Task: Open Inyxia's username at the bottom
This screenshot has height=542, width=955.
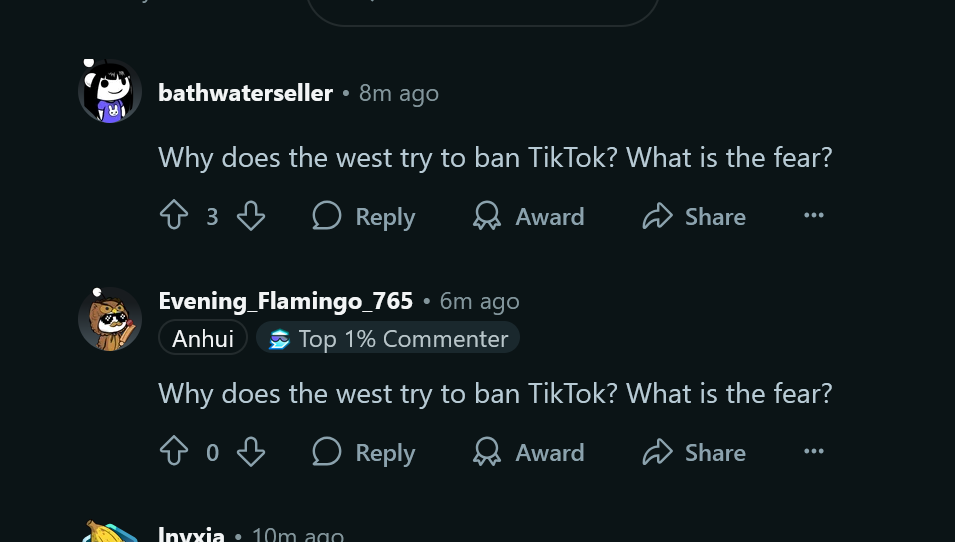Action: [x=191, y=535]
